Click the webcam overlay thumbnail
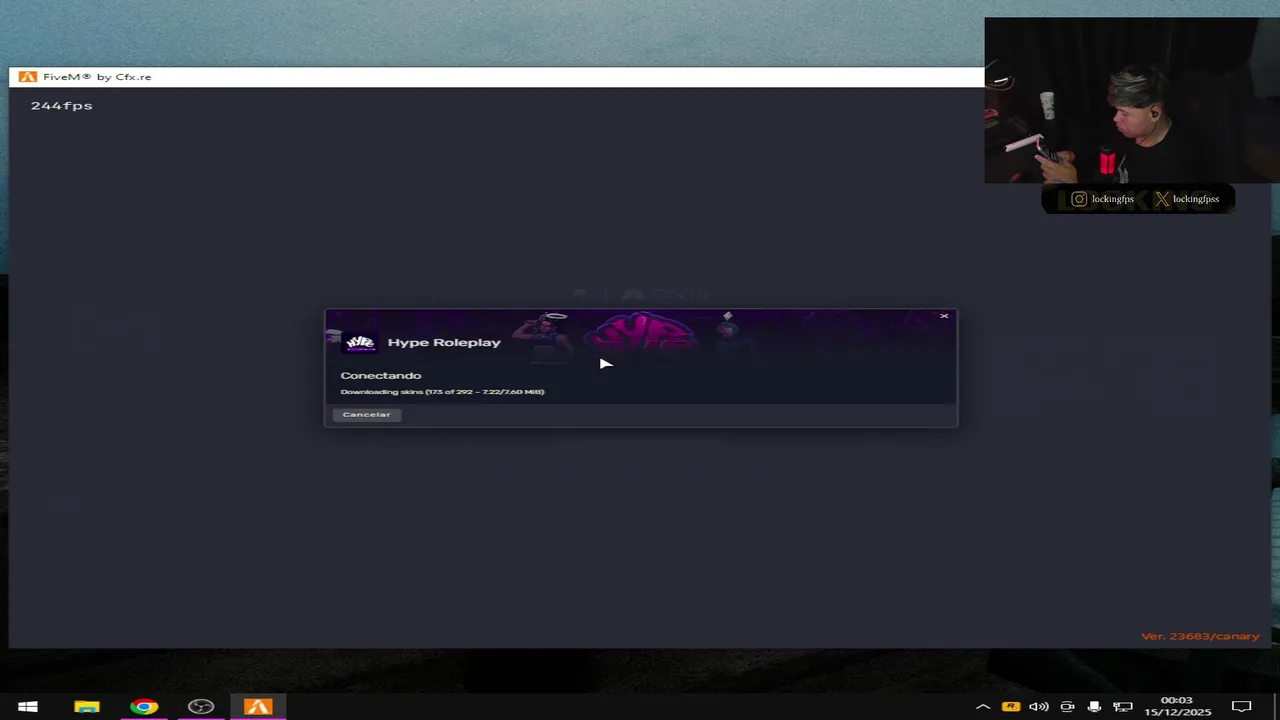This screenshot has height=720, width=1280. coord(1132,101)
